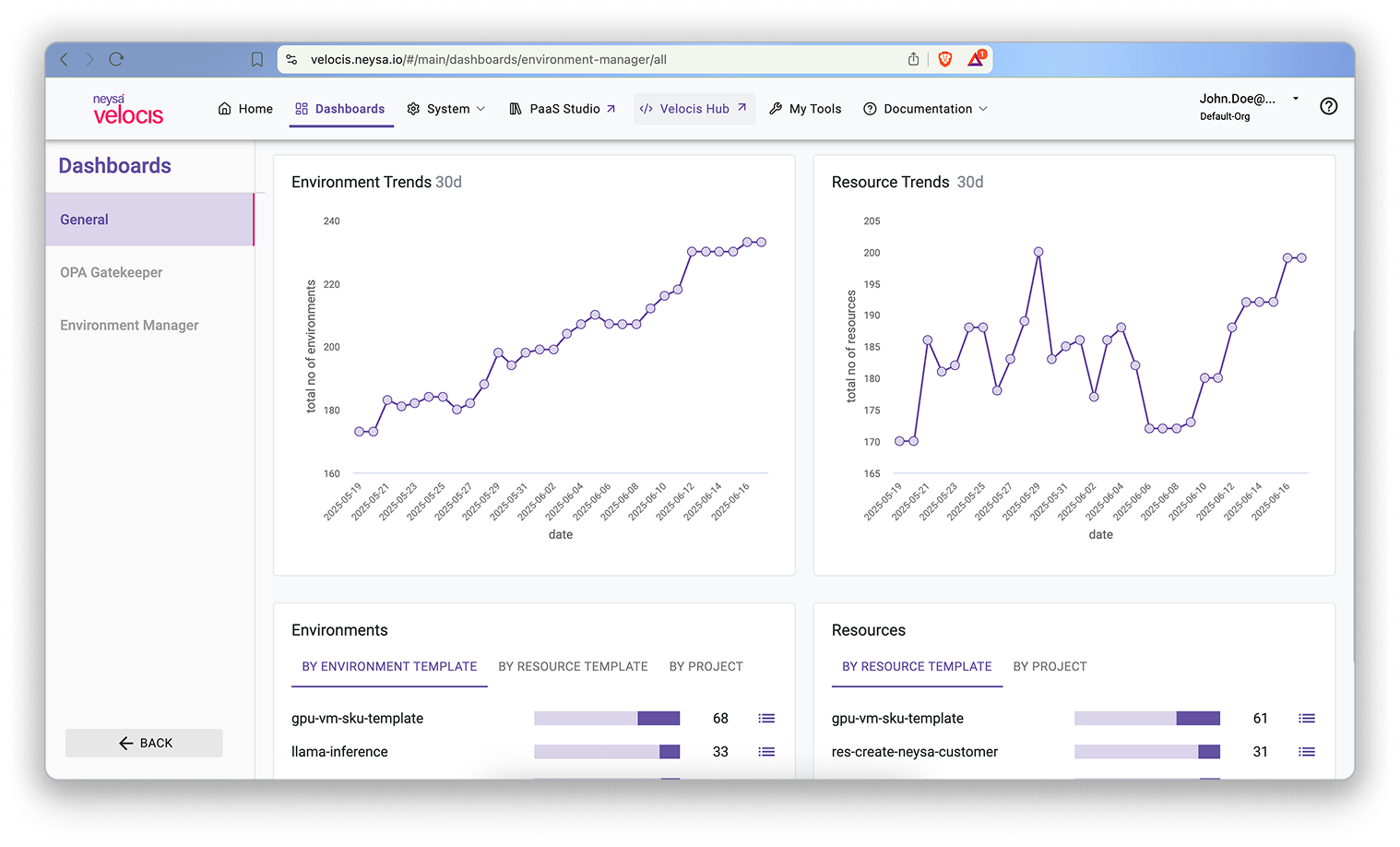Open PaaS Studio external link
The image size is (1400, 847).
(563, 109)
